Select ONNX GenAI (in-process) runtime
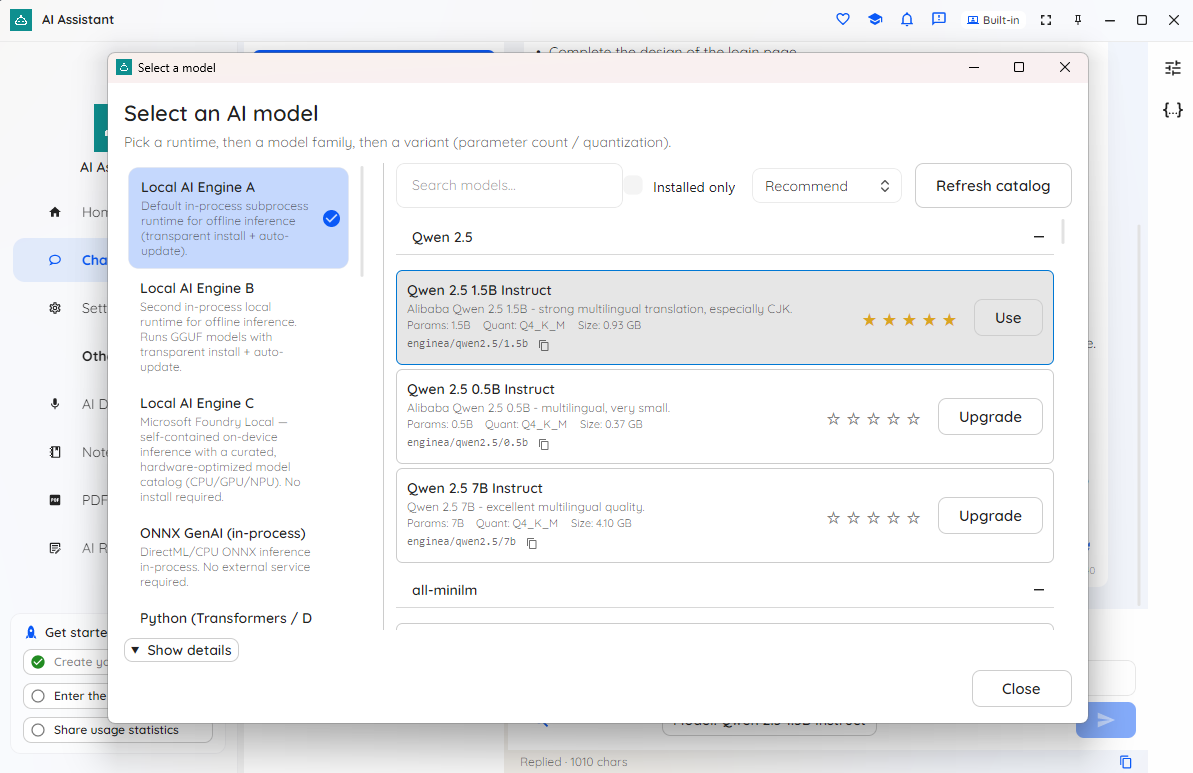The height and width of the screenshot is (773, 1193). 238,557
